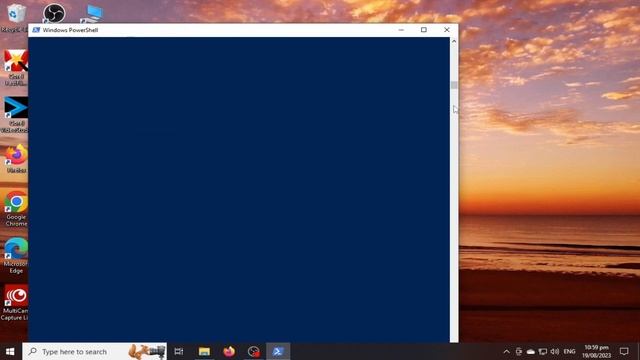Screen dimensions: 640x360
Task: Click inside the PowerShell console area
Action: tap(239, 190)
